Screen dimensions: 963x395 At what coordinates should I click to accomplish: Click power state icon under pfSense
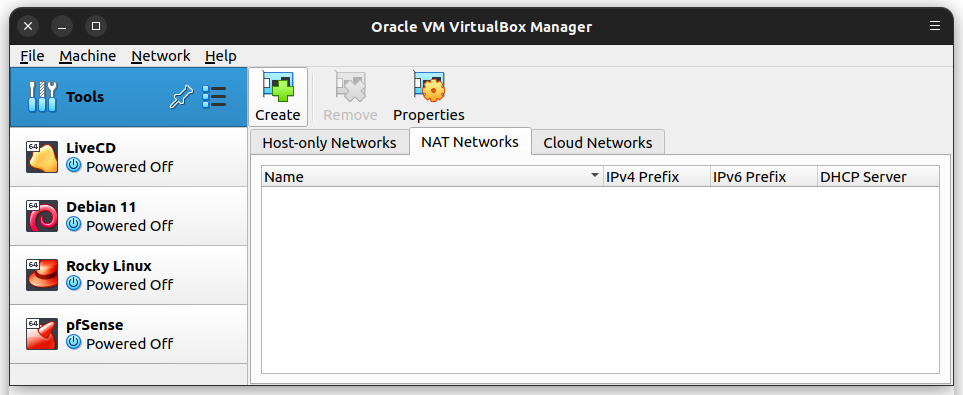pyautogui.click(x=74, y=342)
